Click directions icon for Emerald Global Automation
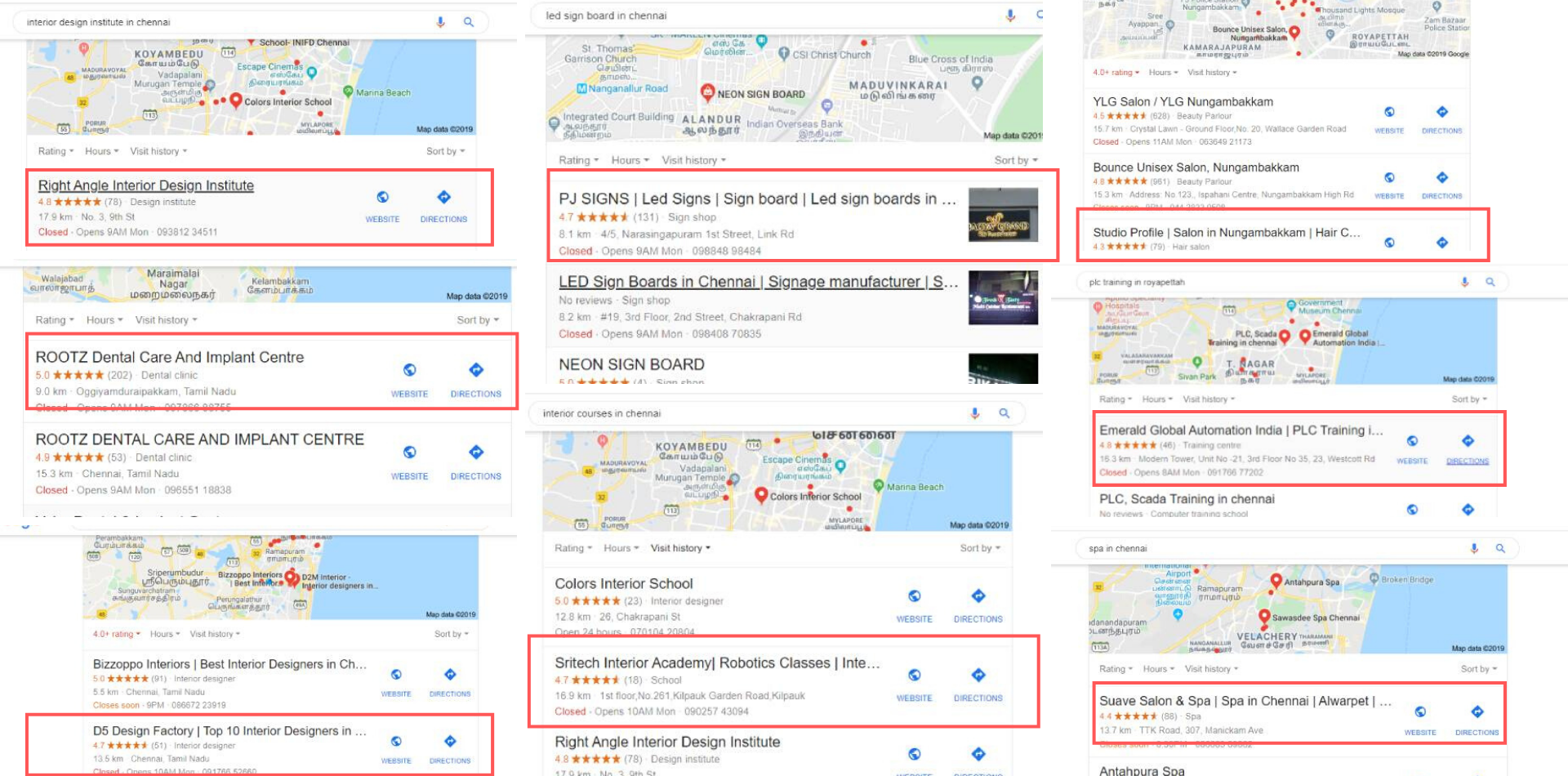The height and width of the screenshot is (776, 1568). point(1468,442)
